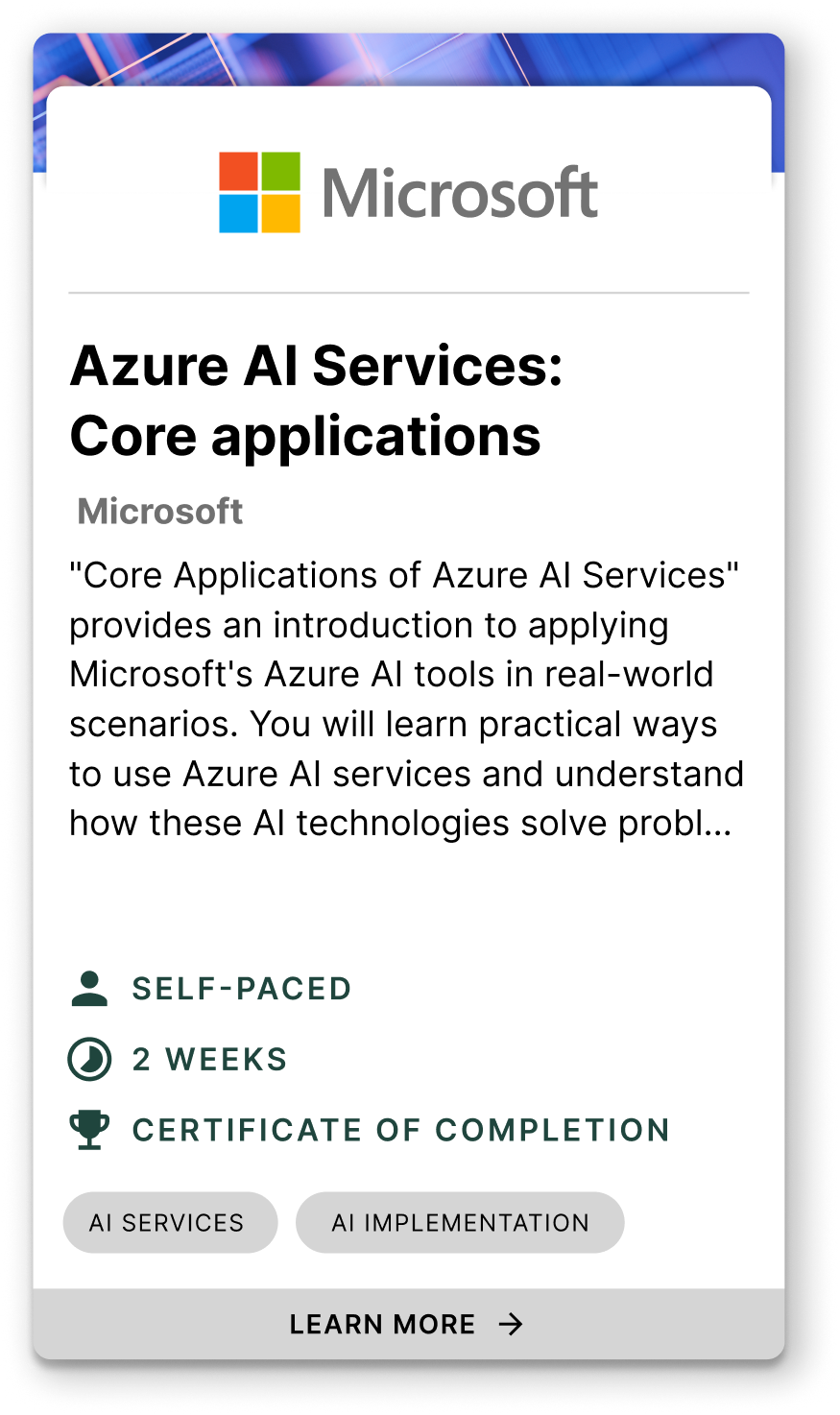
Task: Click the yellow square of the Microsoft logo
Action: (x=280, y=213)
